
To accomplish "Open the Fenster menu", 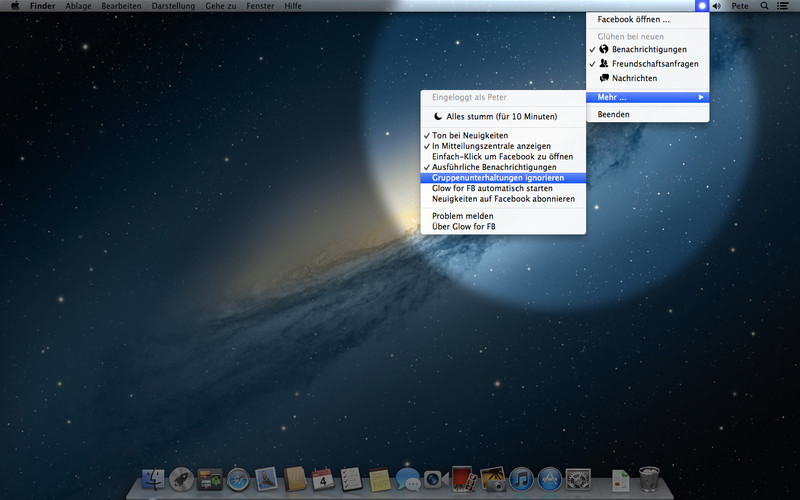I will coord(260,6).
